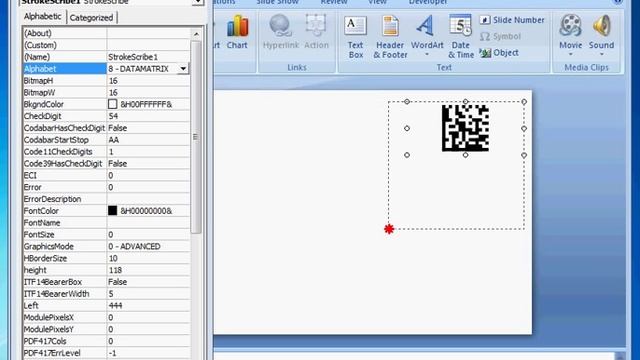Insert Date & Time

pyautogui.click(x=461, y=37)
